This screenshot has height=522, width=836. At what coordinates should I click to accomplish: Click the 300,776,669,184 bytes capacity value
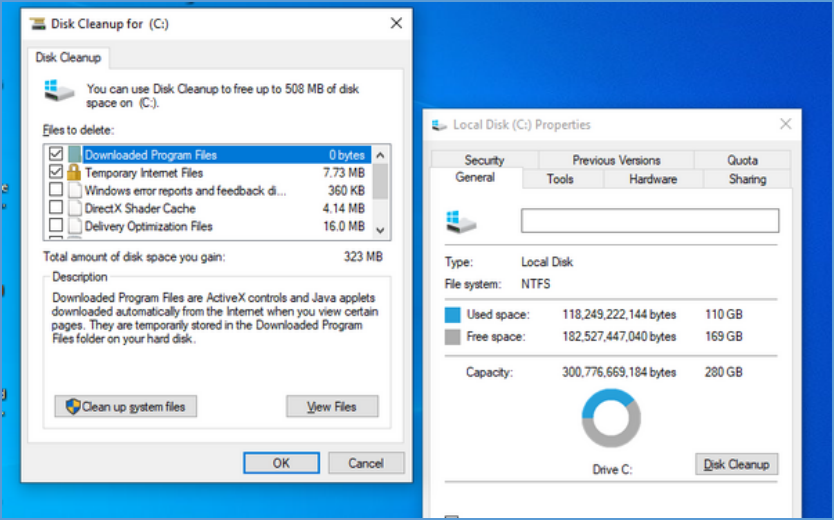pyautogui.click(x=619, y=372)
